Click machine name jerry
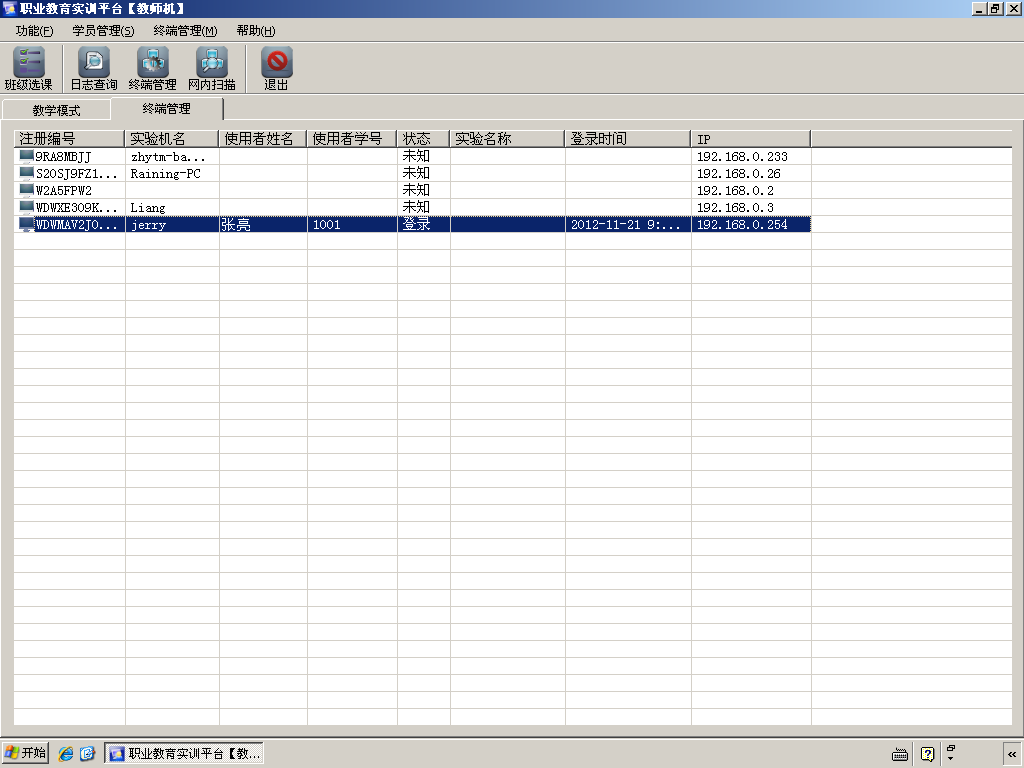 click(148, 225)
